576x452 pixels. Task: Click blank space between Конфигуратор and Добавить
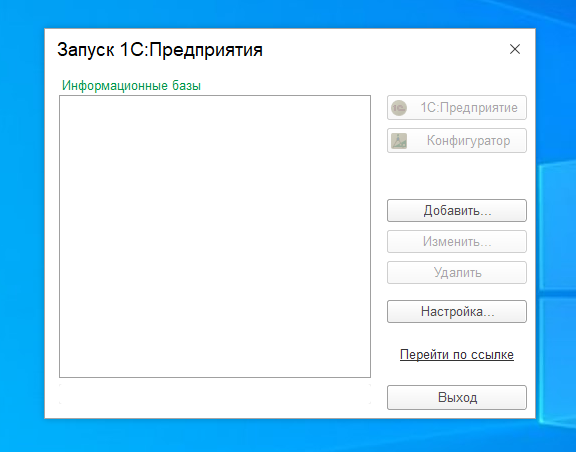(457, 176)
